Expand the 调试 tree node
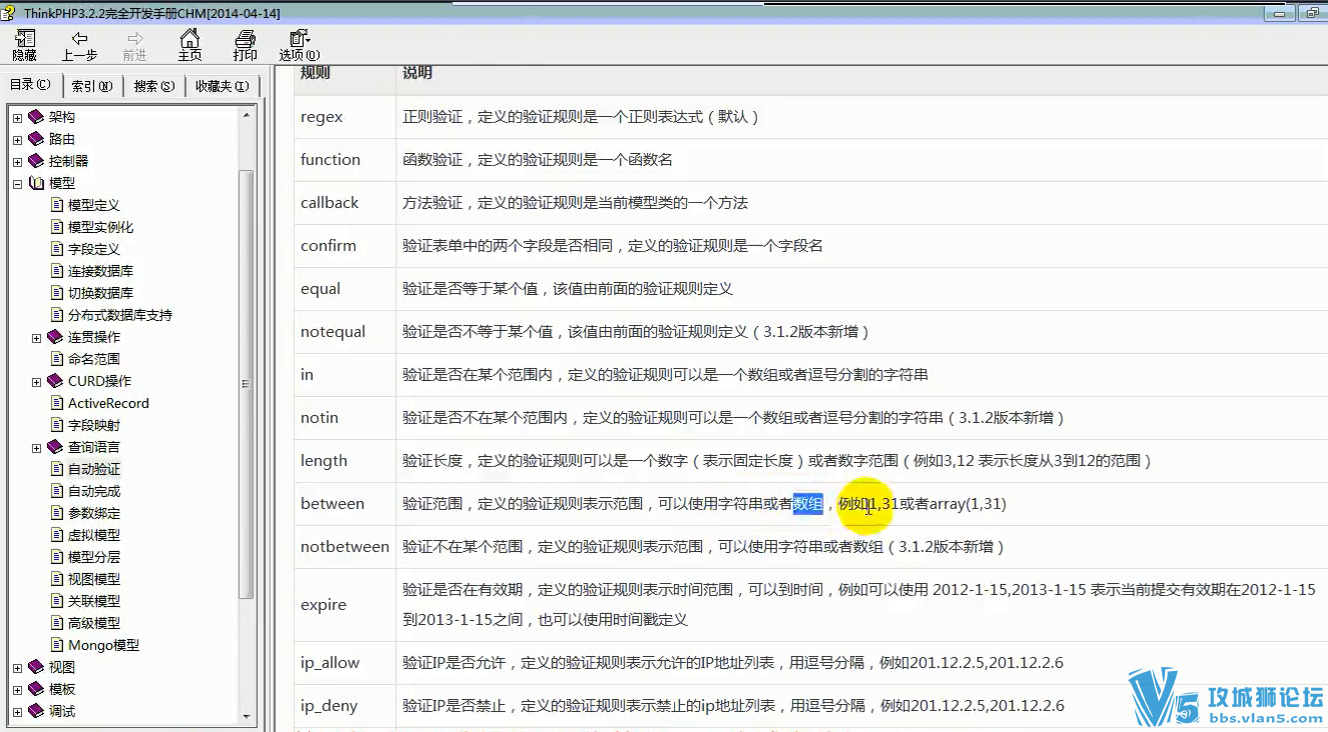Screen dimensions: 1328x732 [17, 711]
